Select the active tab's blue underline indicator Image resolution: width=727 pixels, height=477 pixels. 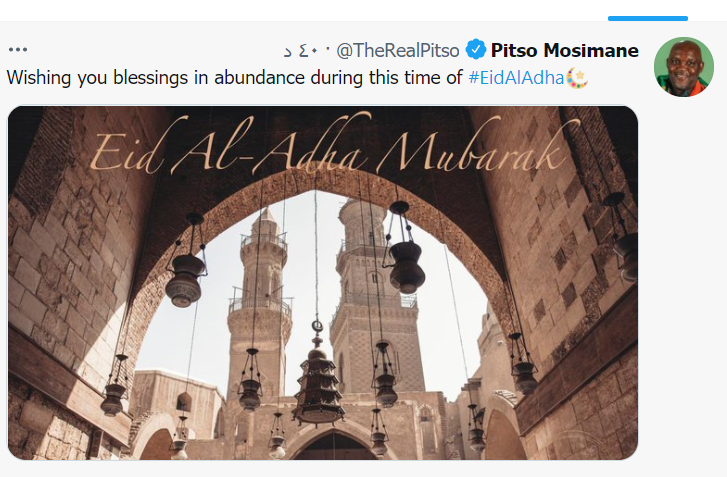pyautogui.click(x=648, y=18)
